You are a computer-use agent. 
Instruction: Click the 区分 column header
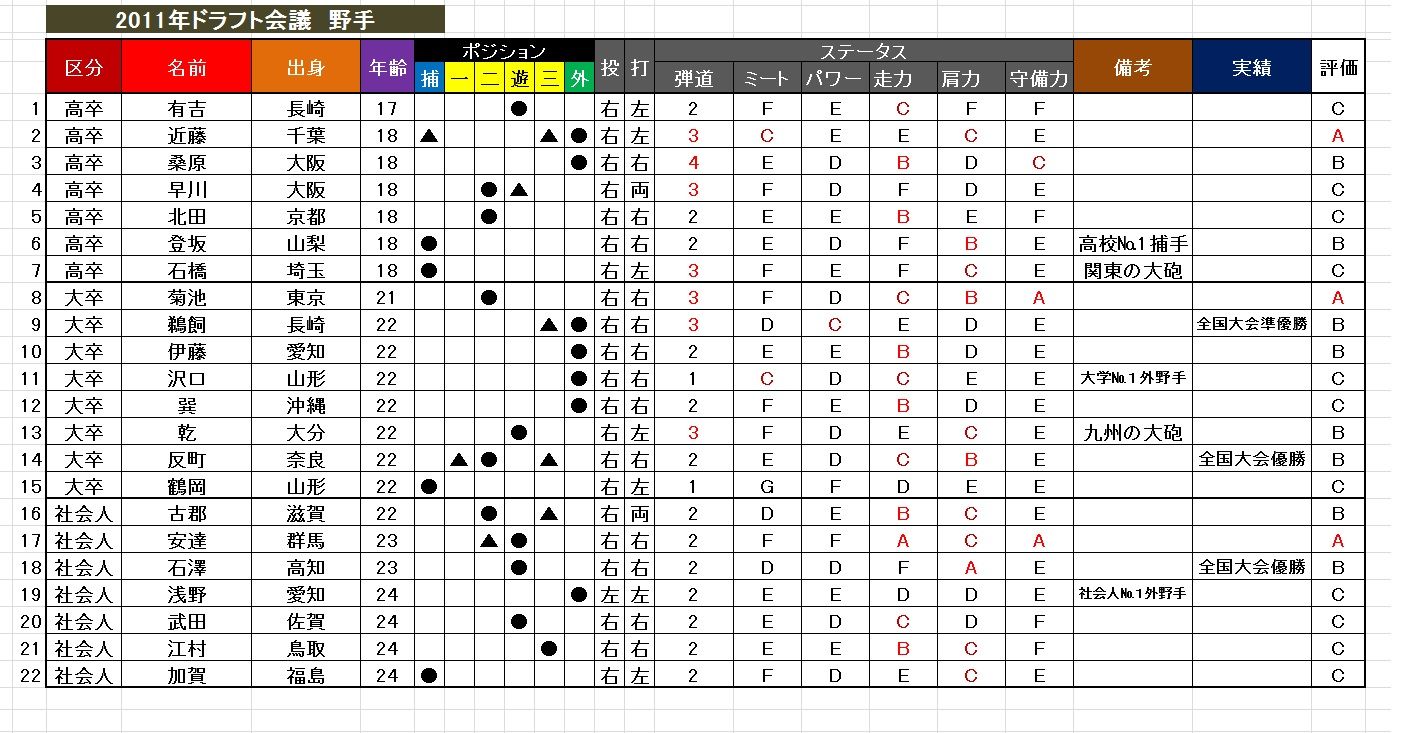84,67
